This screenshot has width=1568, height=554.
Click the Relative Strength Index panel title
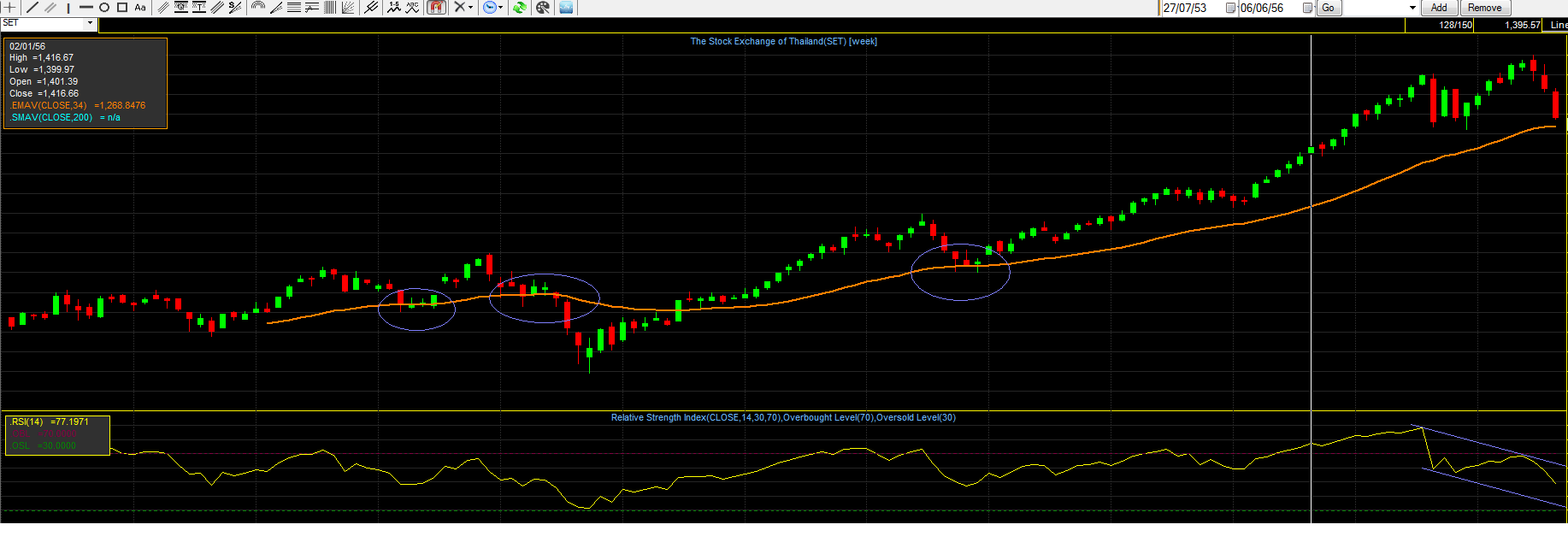pos(783,417)
